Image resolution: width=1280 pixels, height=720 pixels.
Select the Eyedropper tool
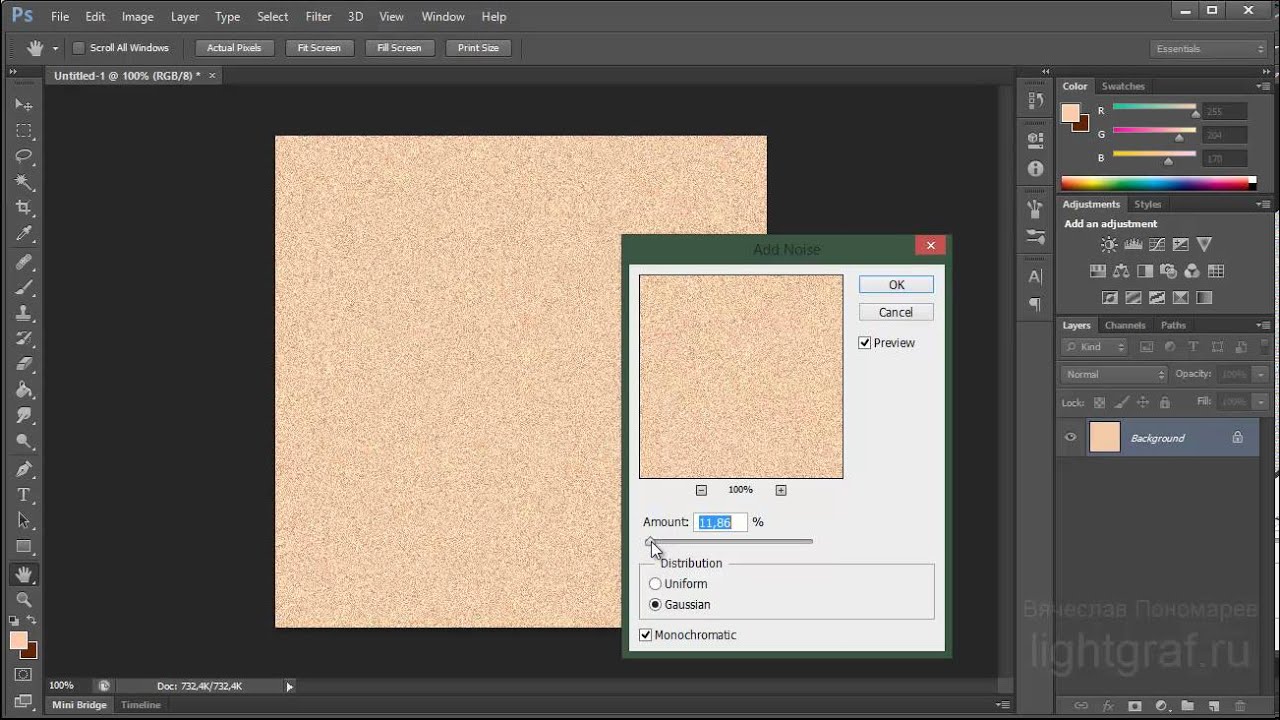pos(24,234)
